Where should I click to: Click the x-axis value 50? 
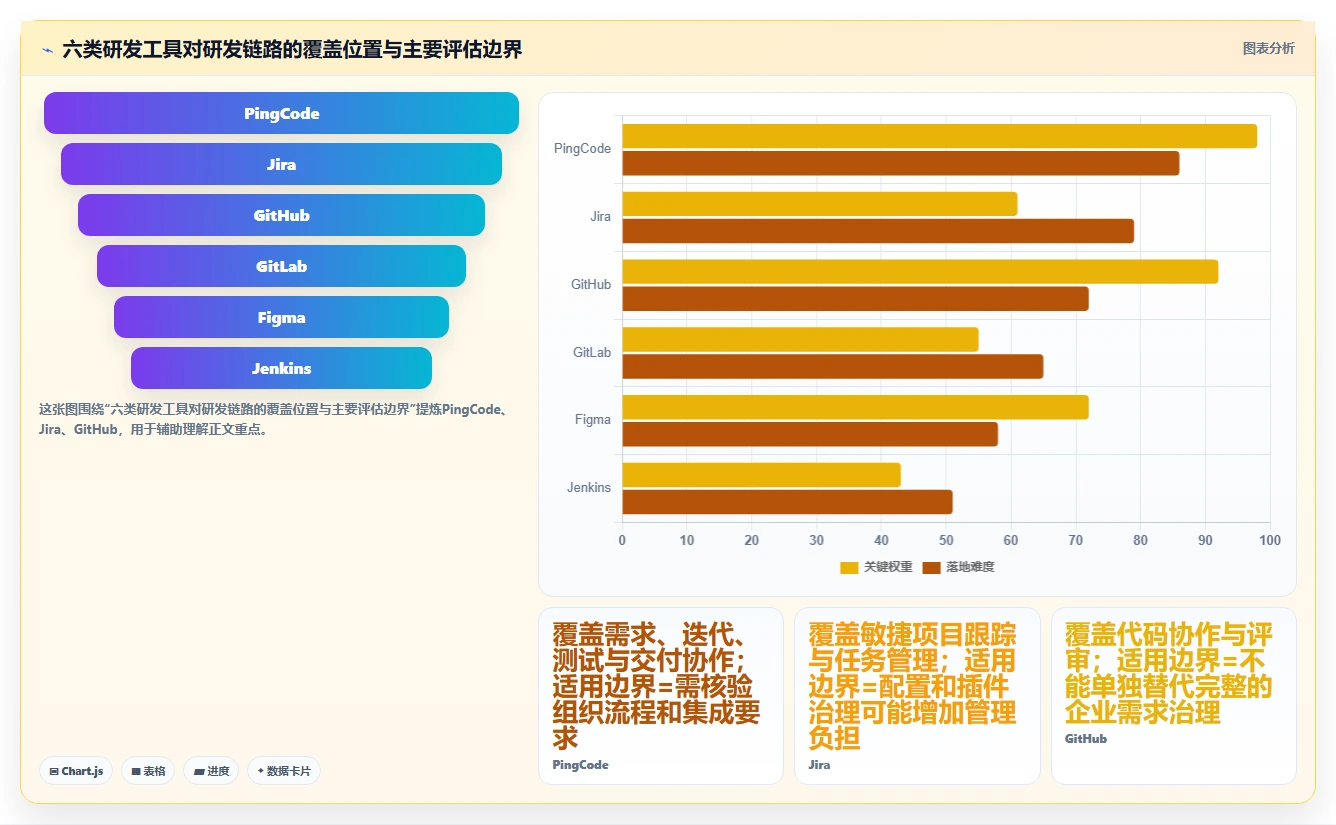pyautogui.click(x=946, y=541)
